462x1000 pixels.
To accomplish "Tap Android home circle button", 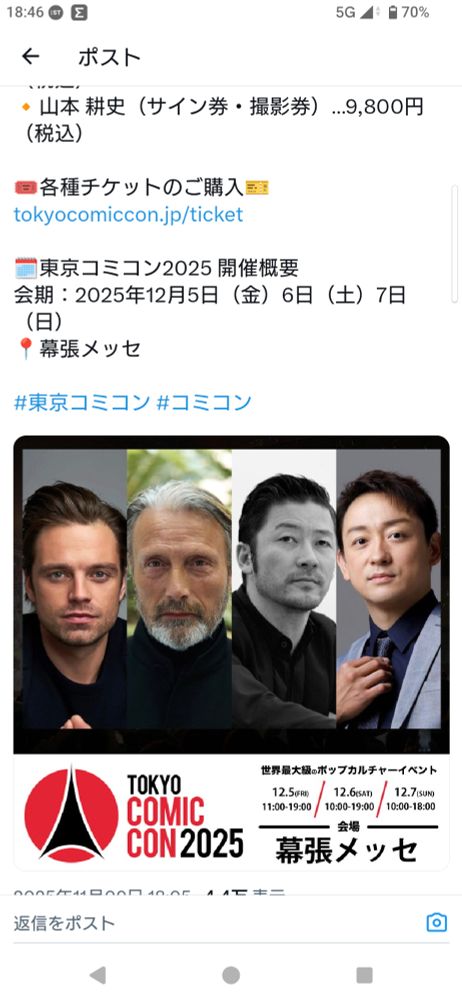I will [231, 974].
